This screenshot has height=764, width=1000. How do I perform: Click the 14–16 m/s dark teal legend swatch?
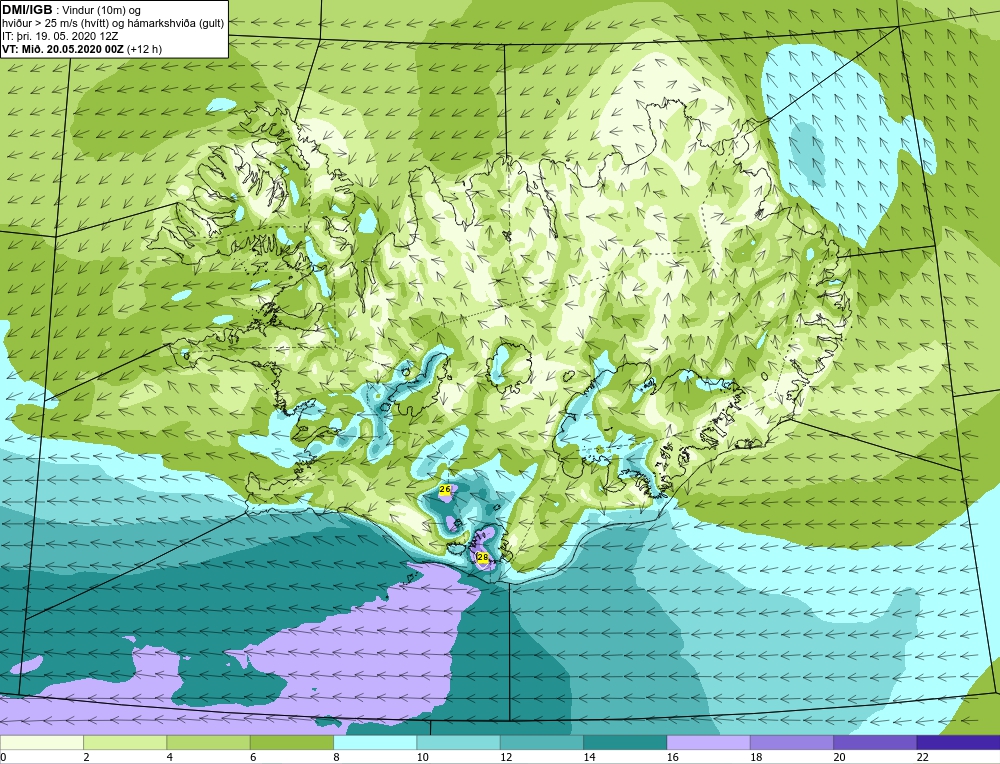point(625,743)
